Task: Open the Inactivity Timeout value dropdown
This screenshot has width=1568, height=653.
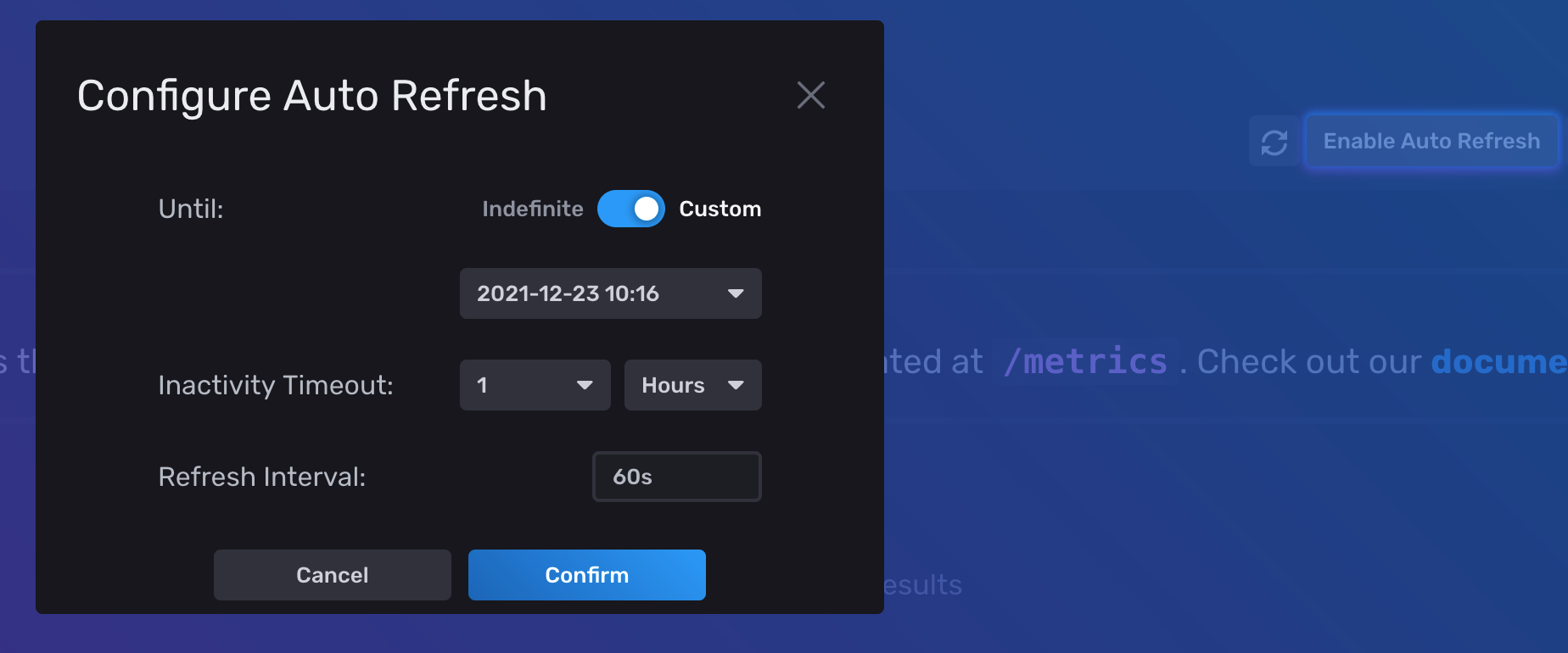Action: [535, 385]
